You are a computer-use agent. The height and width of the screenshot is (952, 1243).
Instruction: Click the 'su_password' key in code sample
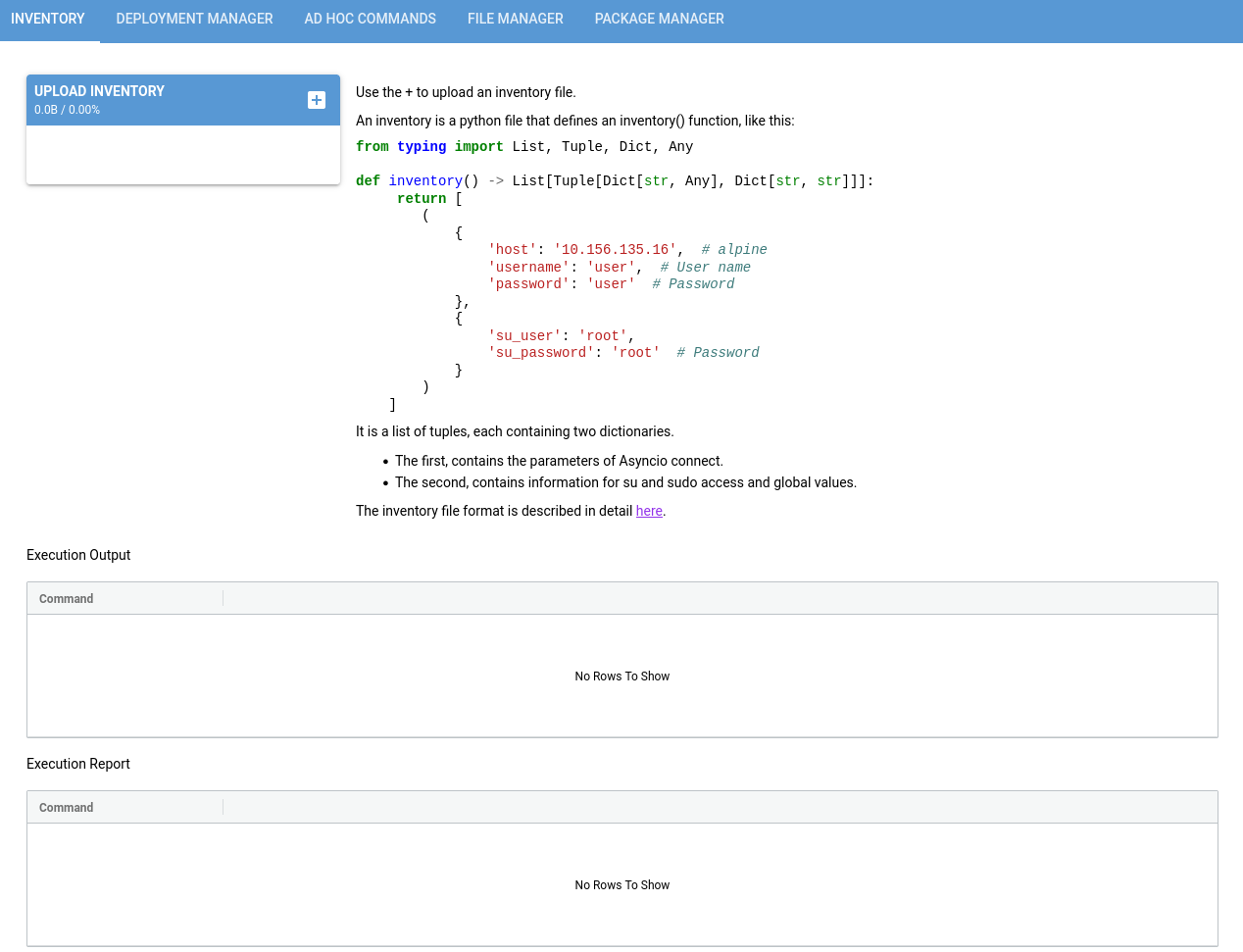[x=541, y=353]
